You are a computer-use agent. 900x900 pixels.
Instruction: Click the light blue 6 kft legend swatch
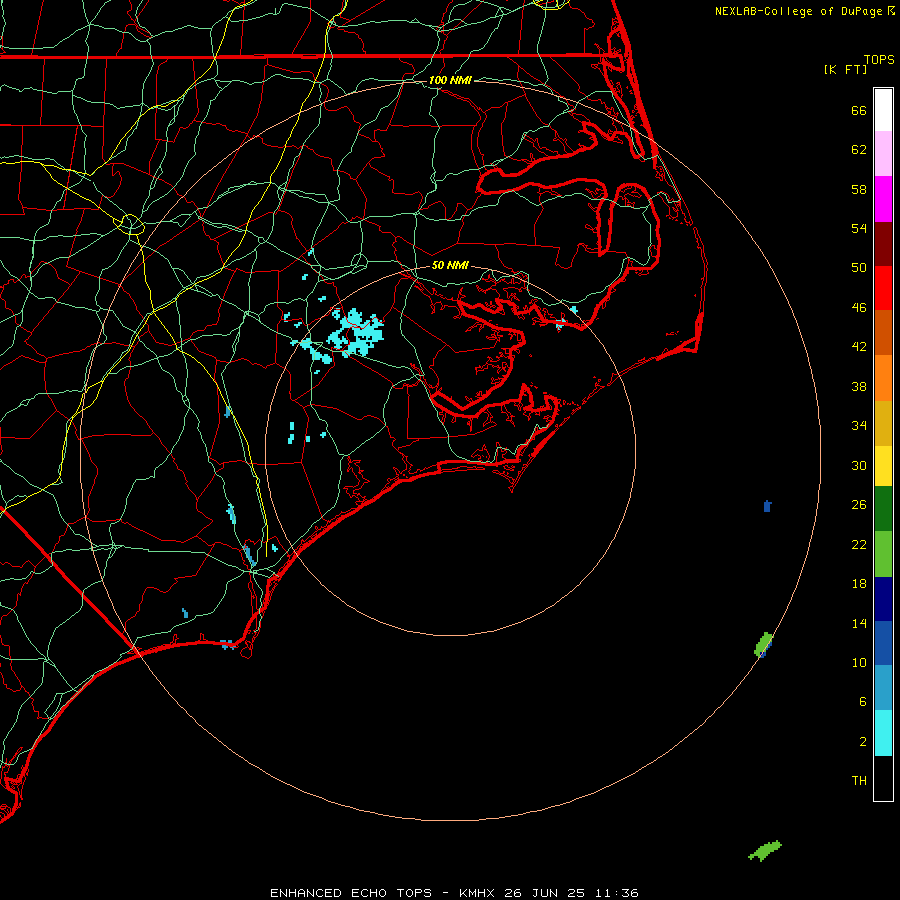click(x=883, y=688)
